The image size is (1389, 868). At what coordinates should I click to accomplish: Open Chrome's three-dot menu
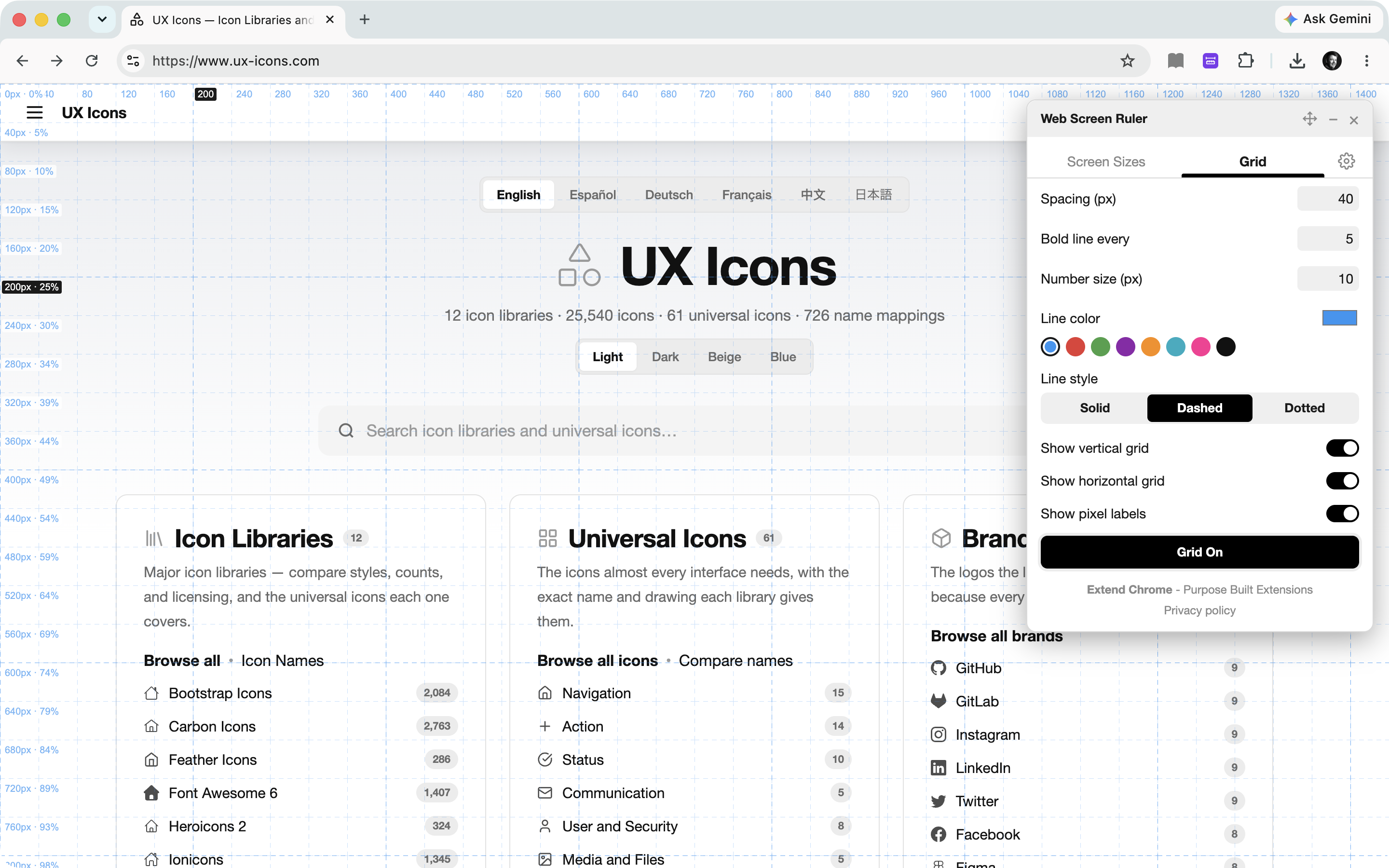click(x=1367, y=61)
